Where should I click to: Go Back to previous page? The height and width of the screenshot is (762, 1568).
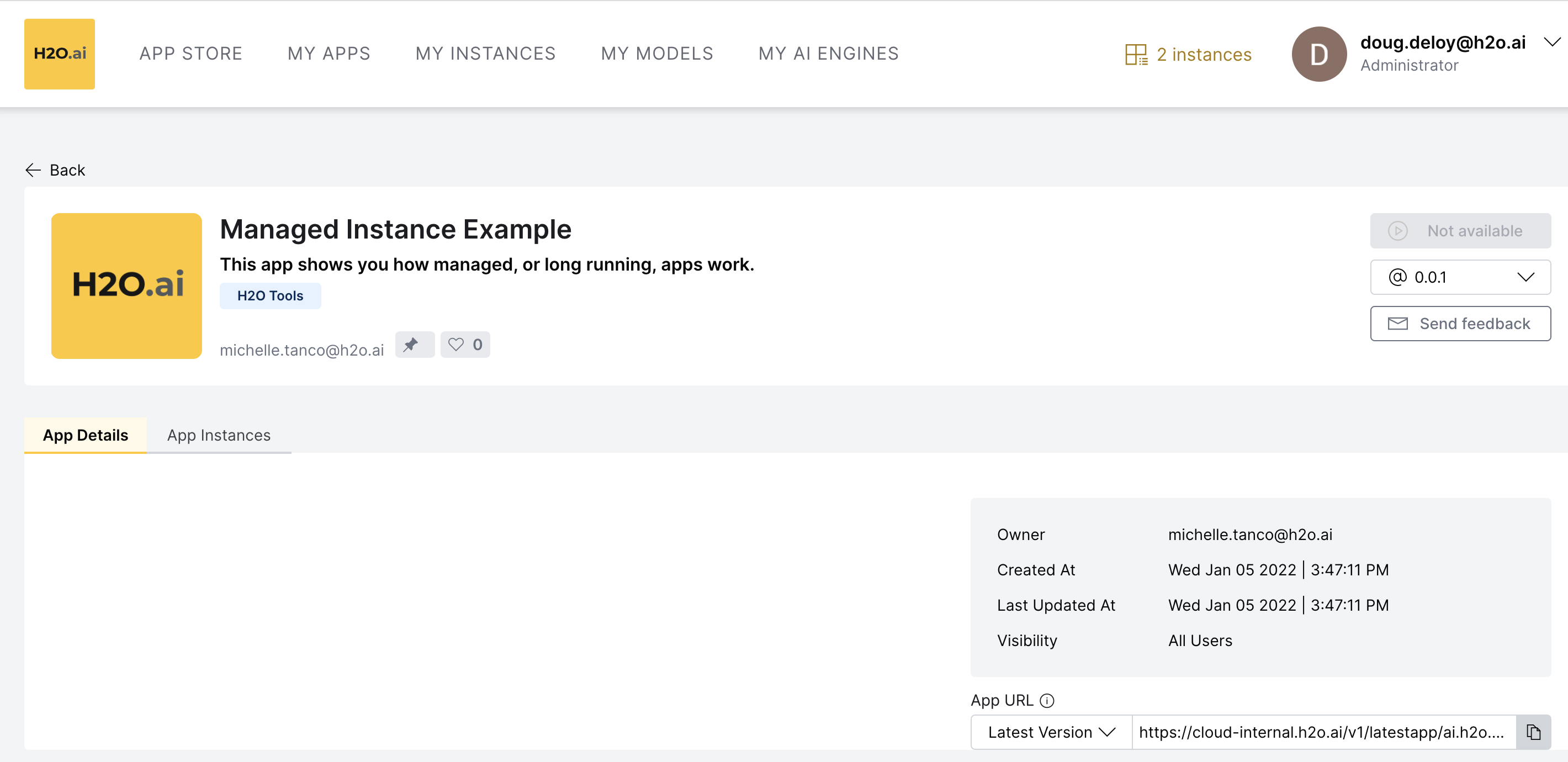[x=67, y=170]
